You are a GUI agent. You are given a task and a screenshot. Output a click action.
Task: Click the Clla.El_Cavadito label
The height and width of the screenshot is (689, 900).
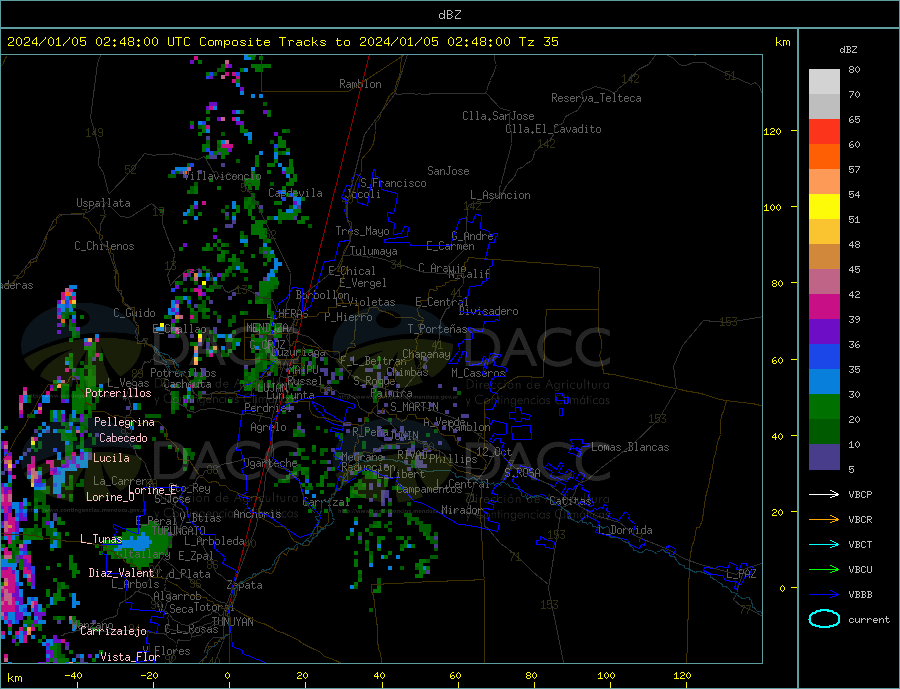553,129
